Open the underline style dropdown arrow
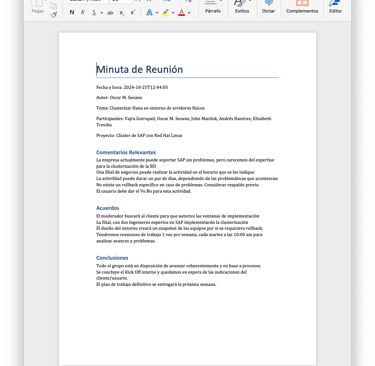Viewport: 375px width, 366px height. pos(101,13)
